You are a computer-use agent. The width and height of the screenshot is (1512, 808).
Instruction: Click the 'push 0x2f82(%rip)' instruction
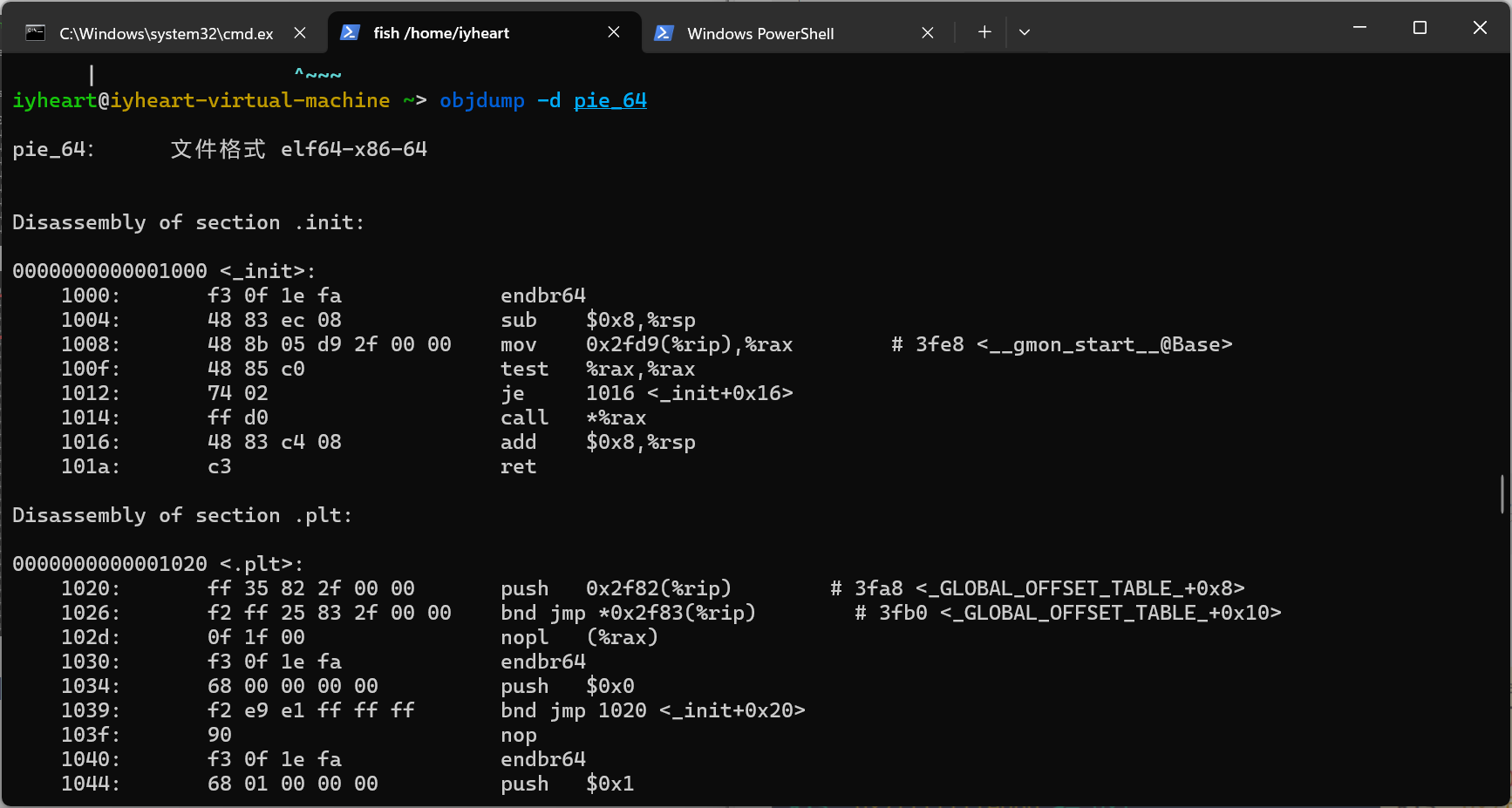pyautogui.click(x=616, y=588)
